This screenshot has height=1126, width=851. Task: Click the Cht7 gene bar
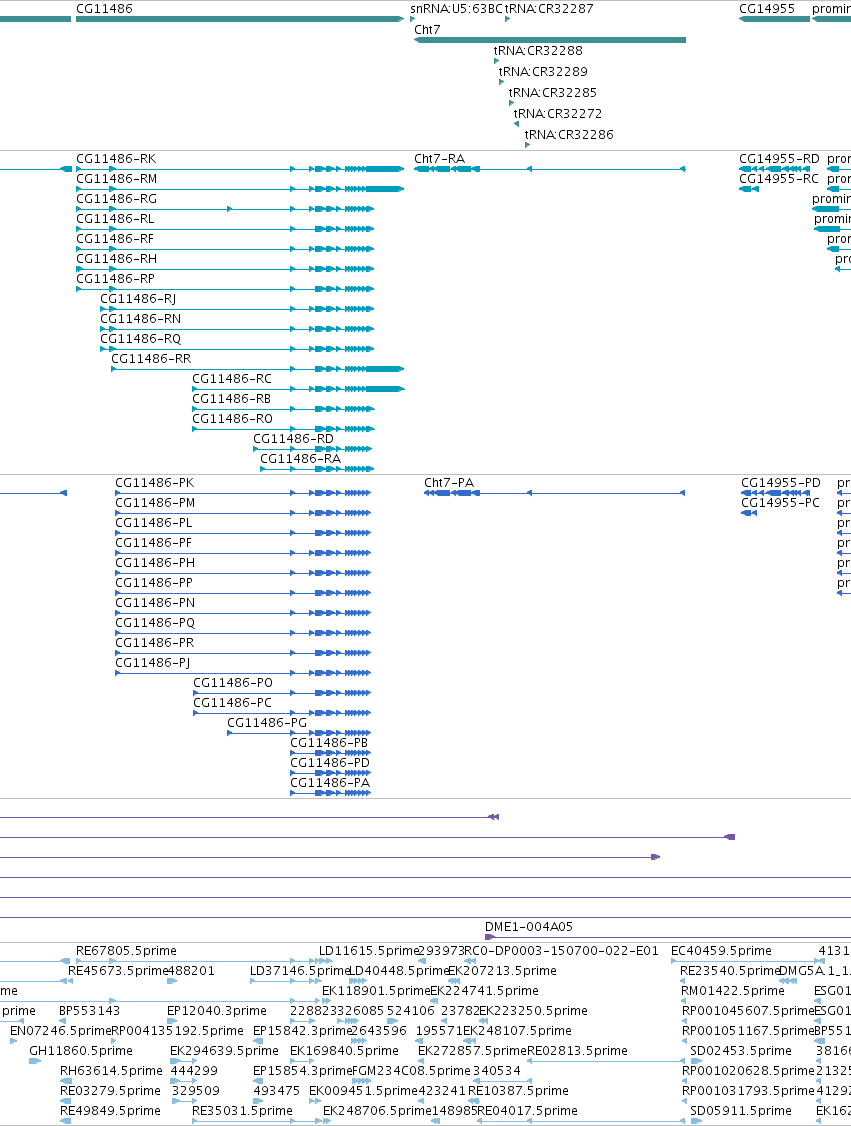pos(550,40)
